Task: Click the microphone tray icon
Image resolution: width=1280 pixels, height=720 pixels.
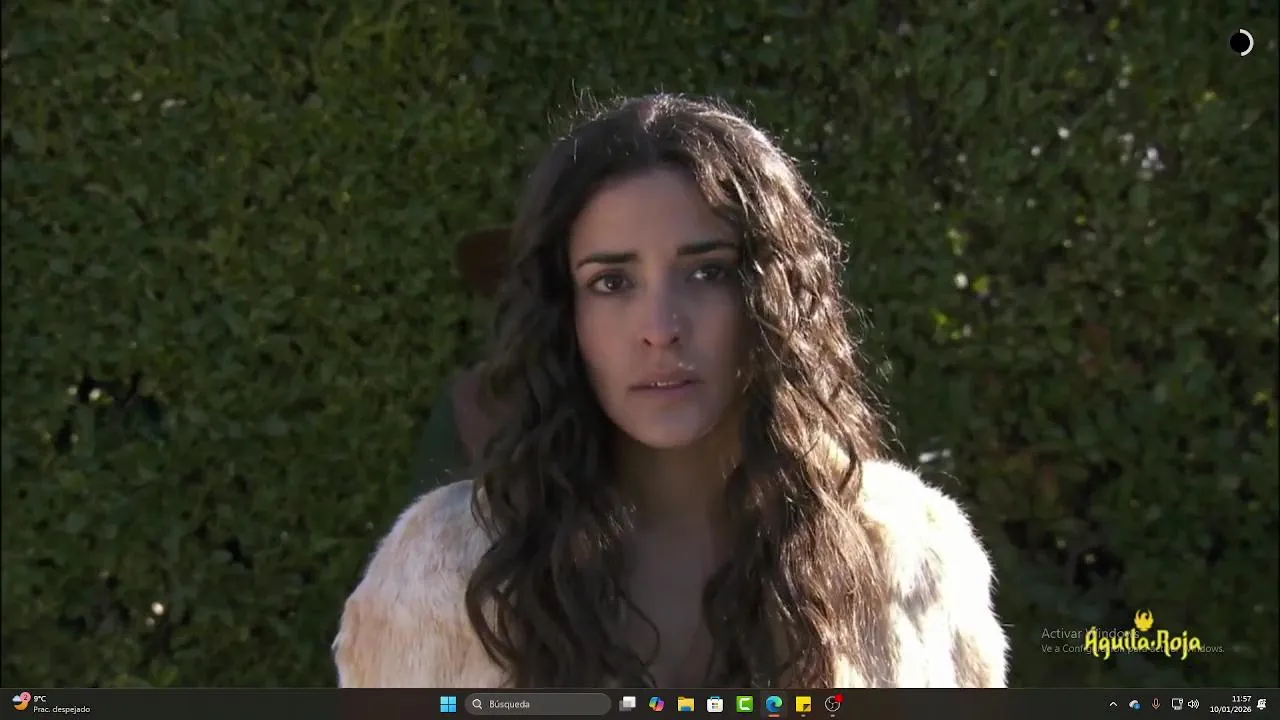Action: [1156, 704]
